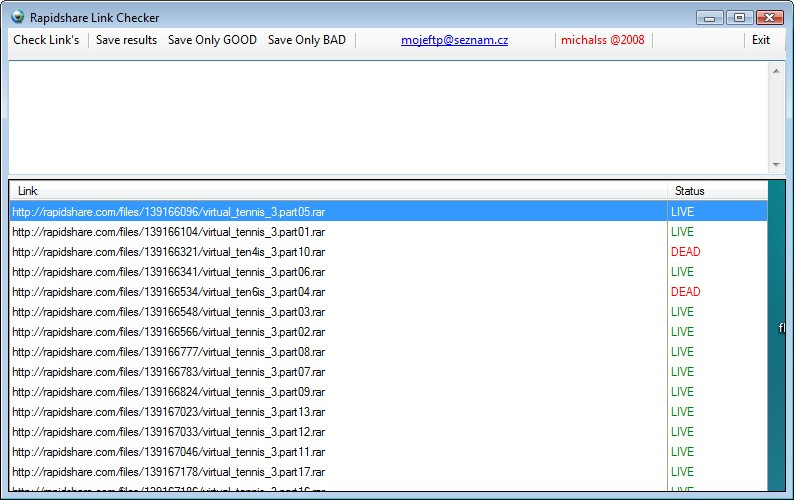Click inside the empty links text area
Image resolution: width=794 pixels, height=500 pixels.
pos(389,118)
